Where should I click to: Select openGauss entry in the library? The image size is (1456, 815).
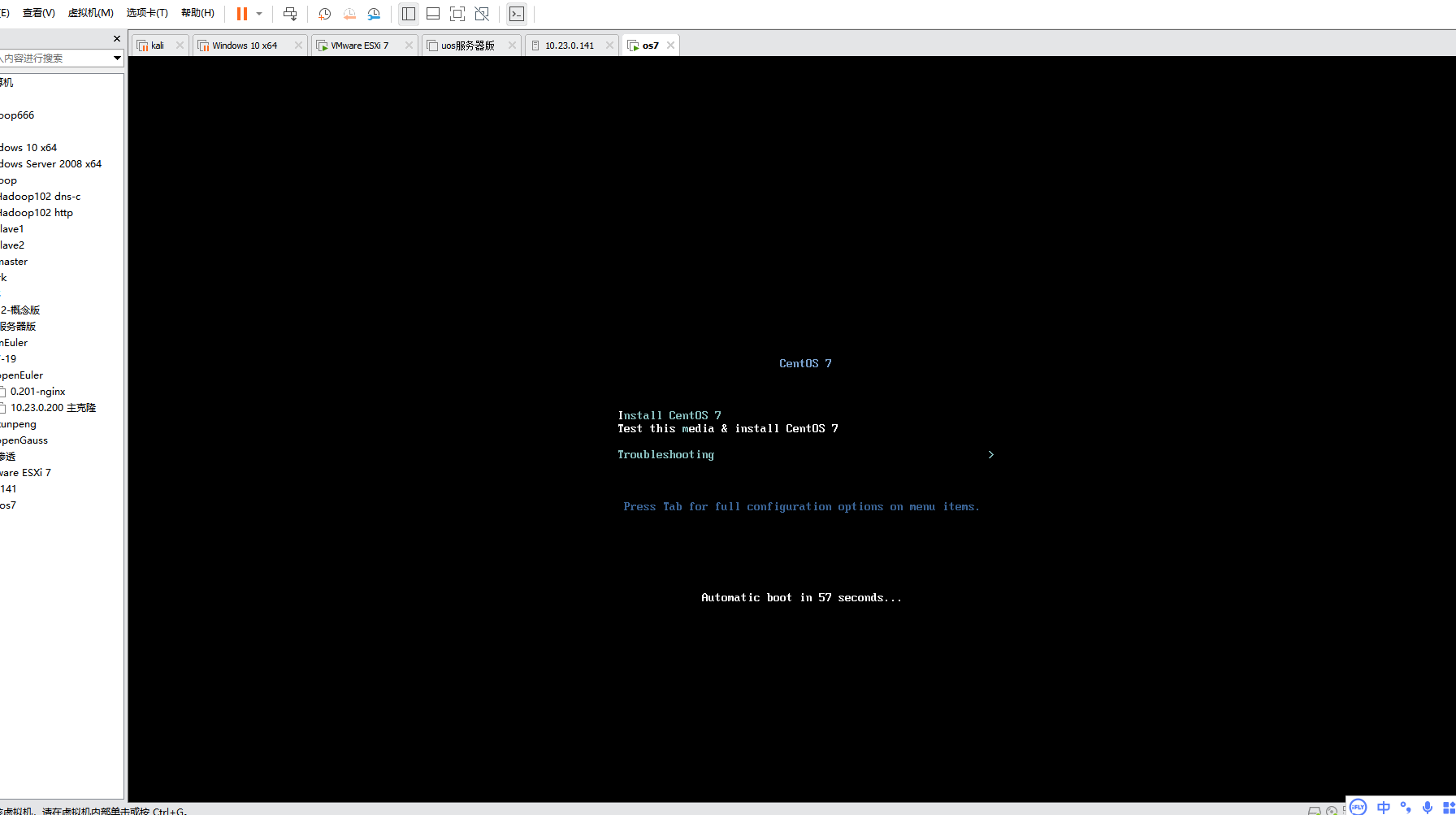click(x=24, y=440)
